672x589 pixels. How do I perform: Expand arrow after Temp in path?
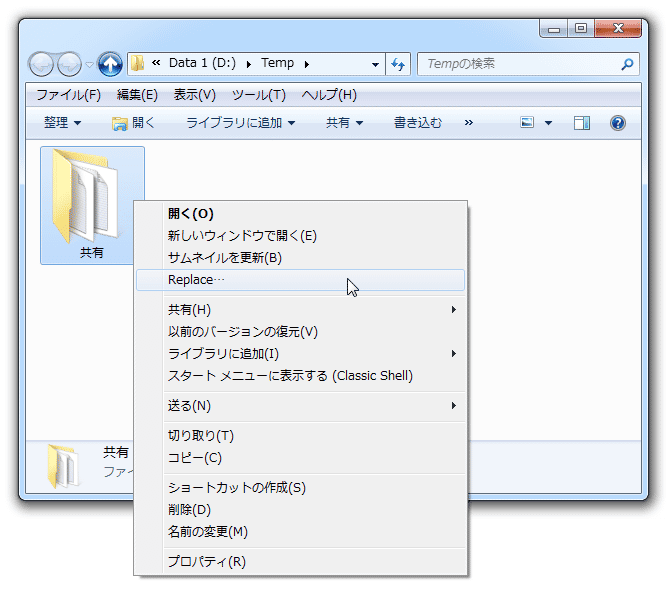pyautogui.click(x=307, y=64)
